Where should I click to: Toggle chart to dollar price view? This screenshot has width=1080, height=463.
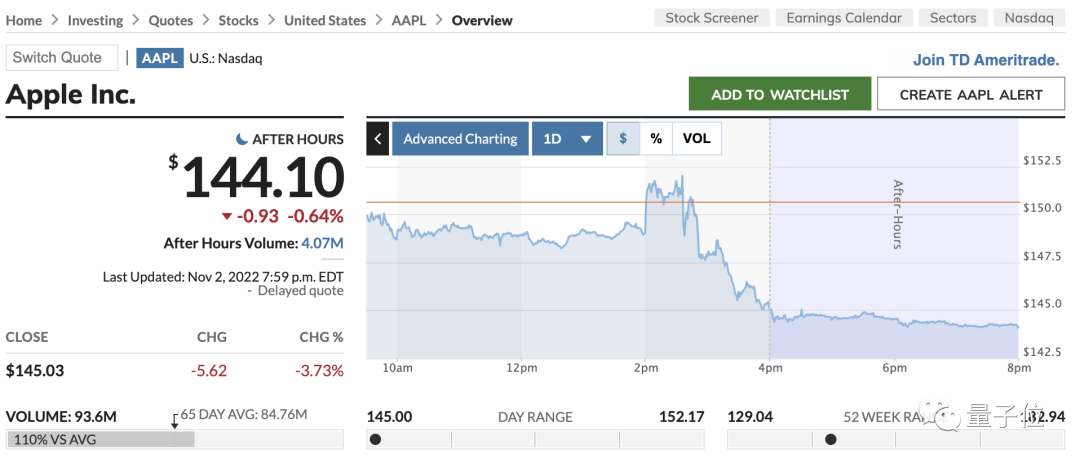pyautogui.click(x=623, y=139)
